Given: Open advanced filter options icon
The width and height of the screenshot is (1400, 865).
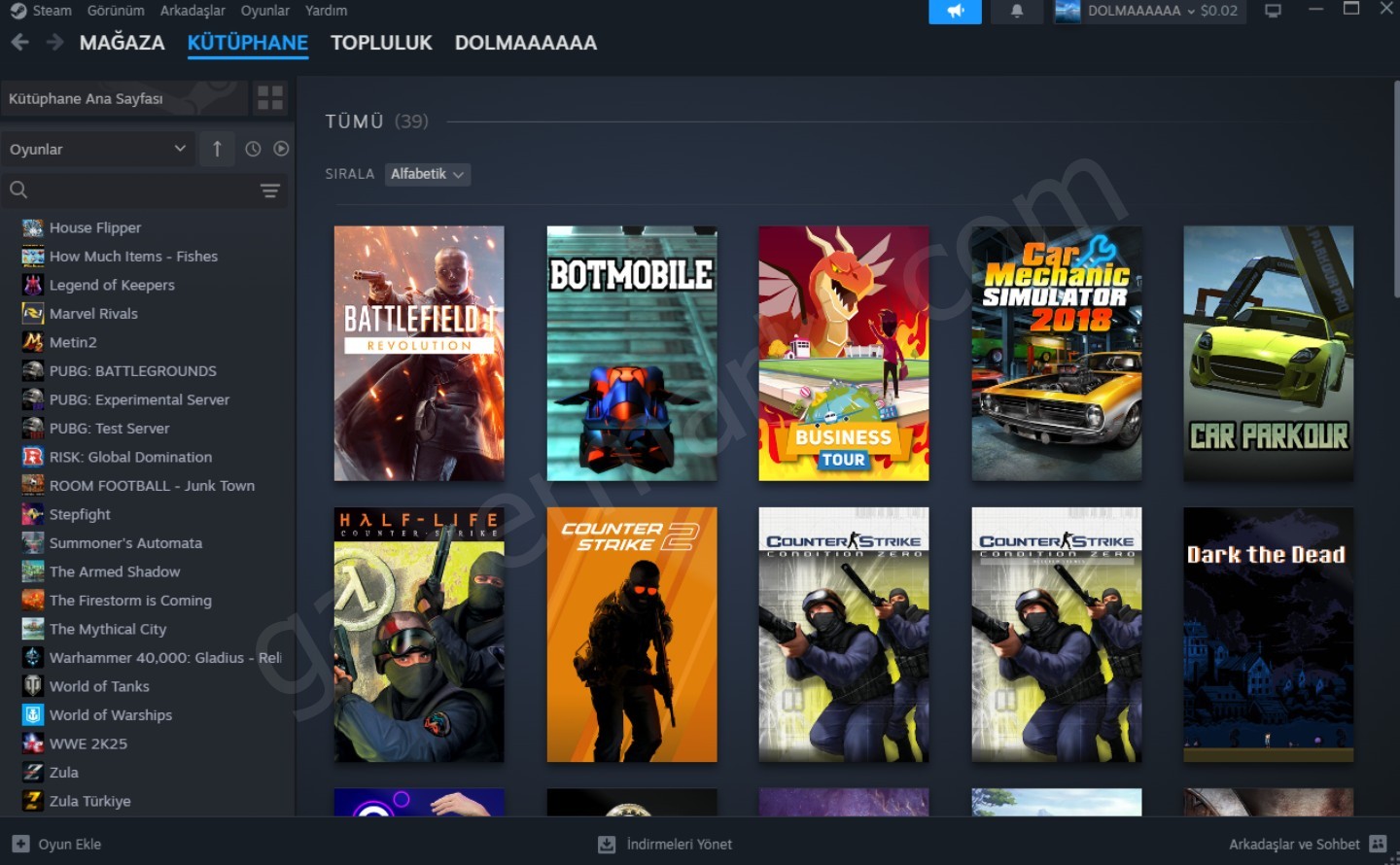Looking at the screenshot, I should [x=270, y=190].
